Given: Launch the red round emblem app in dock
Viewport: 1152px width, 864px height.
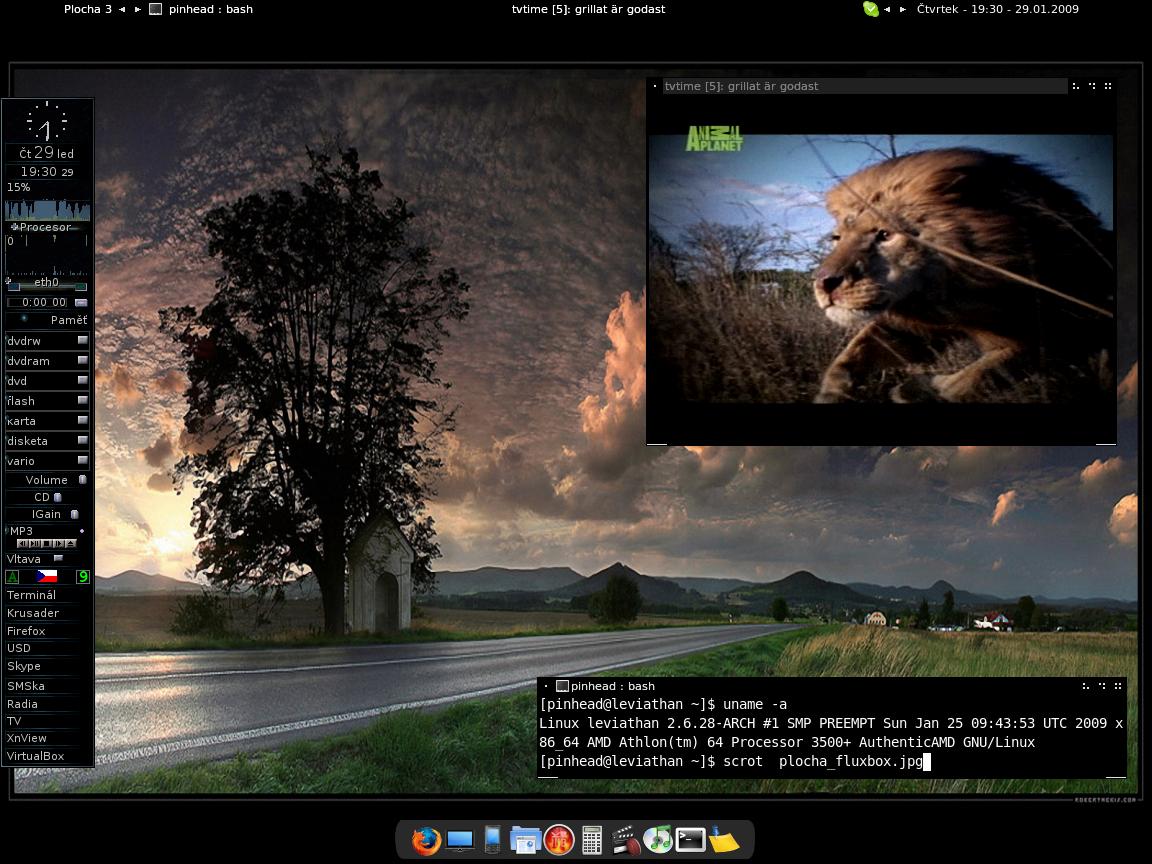Looking at the screenshot, I should (559, 840).
